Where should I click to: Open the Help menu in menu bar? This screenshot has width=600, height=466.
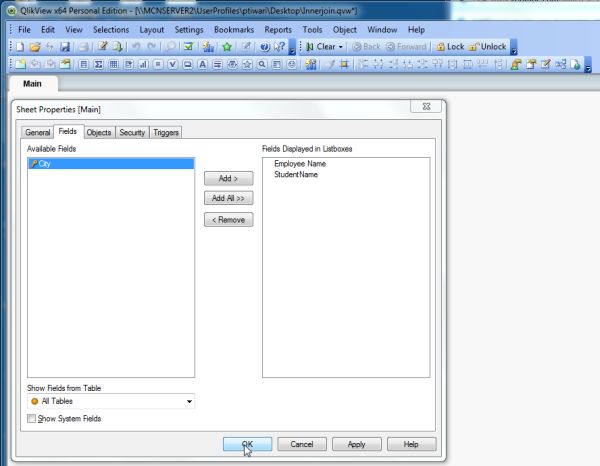[x=416, y=29]
